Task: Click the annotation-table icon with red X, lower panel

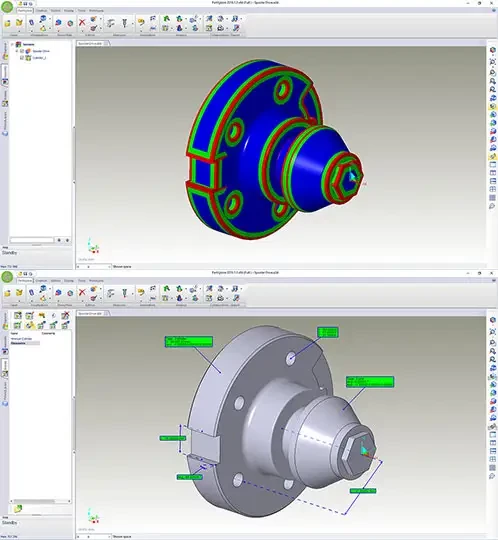Action: pyautogui.click(x=65, y=315)
